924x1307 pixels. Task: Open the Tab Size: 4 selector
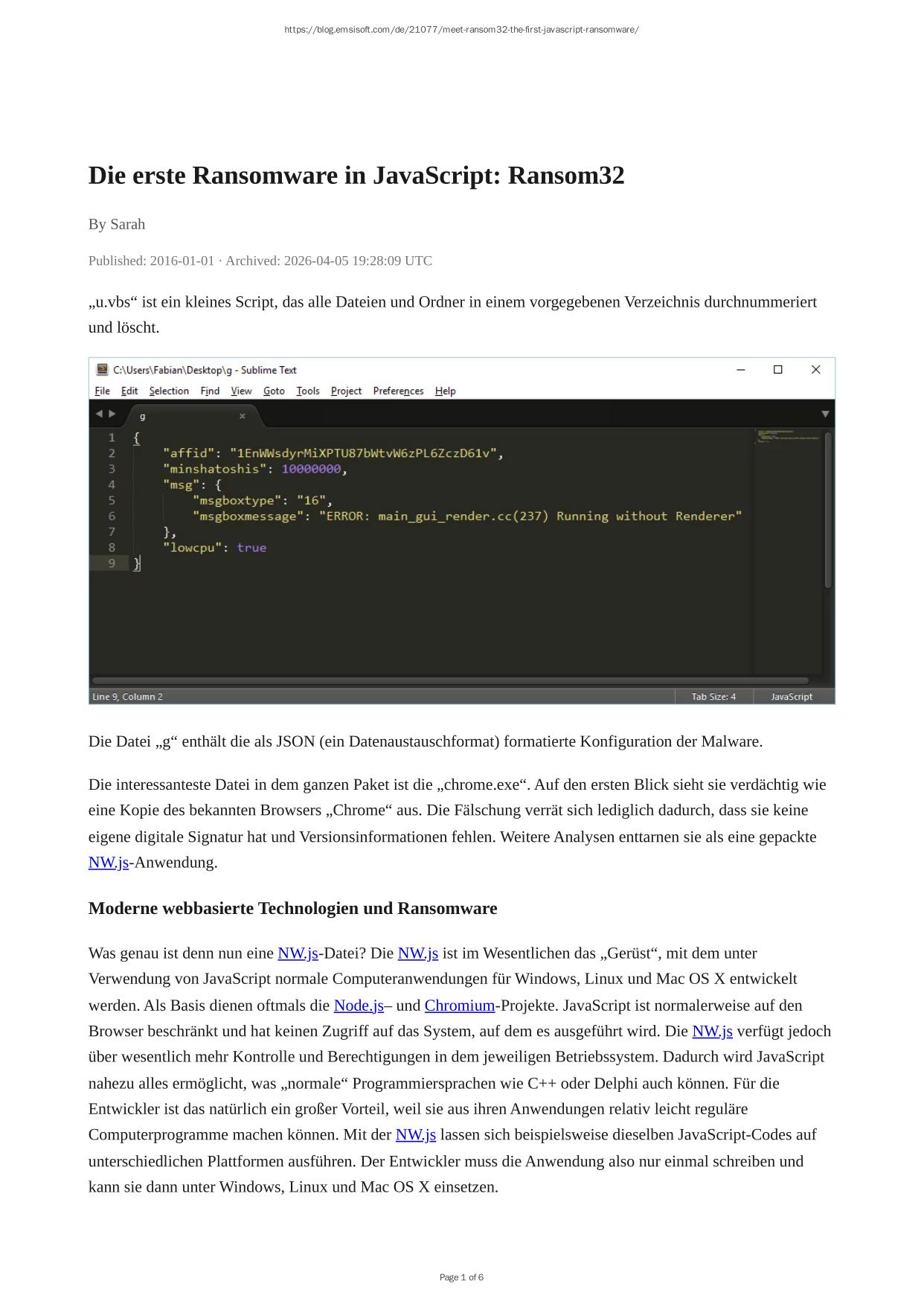(713, 697)
